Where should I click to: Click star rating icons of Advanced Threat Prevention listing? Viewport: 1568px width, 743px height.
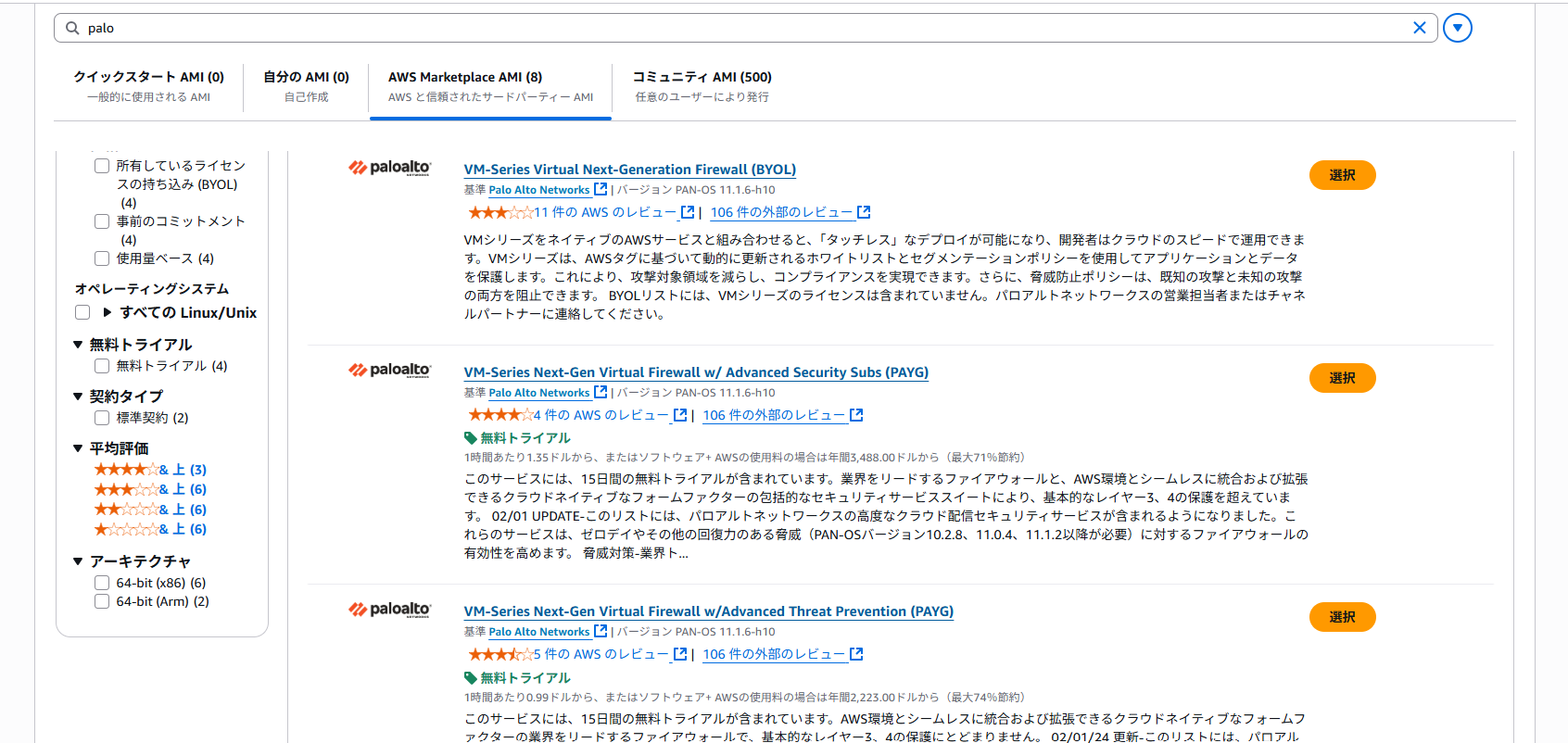click(x=500, y=654)
